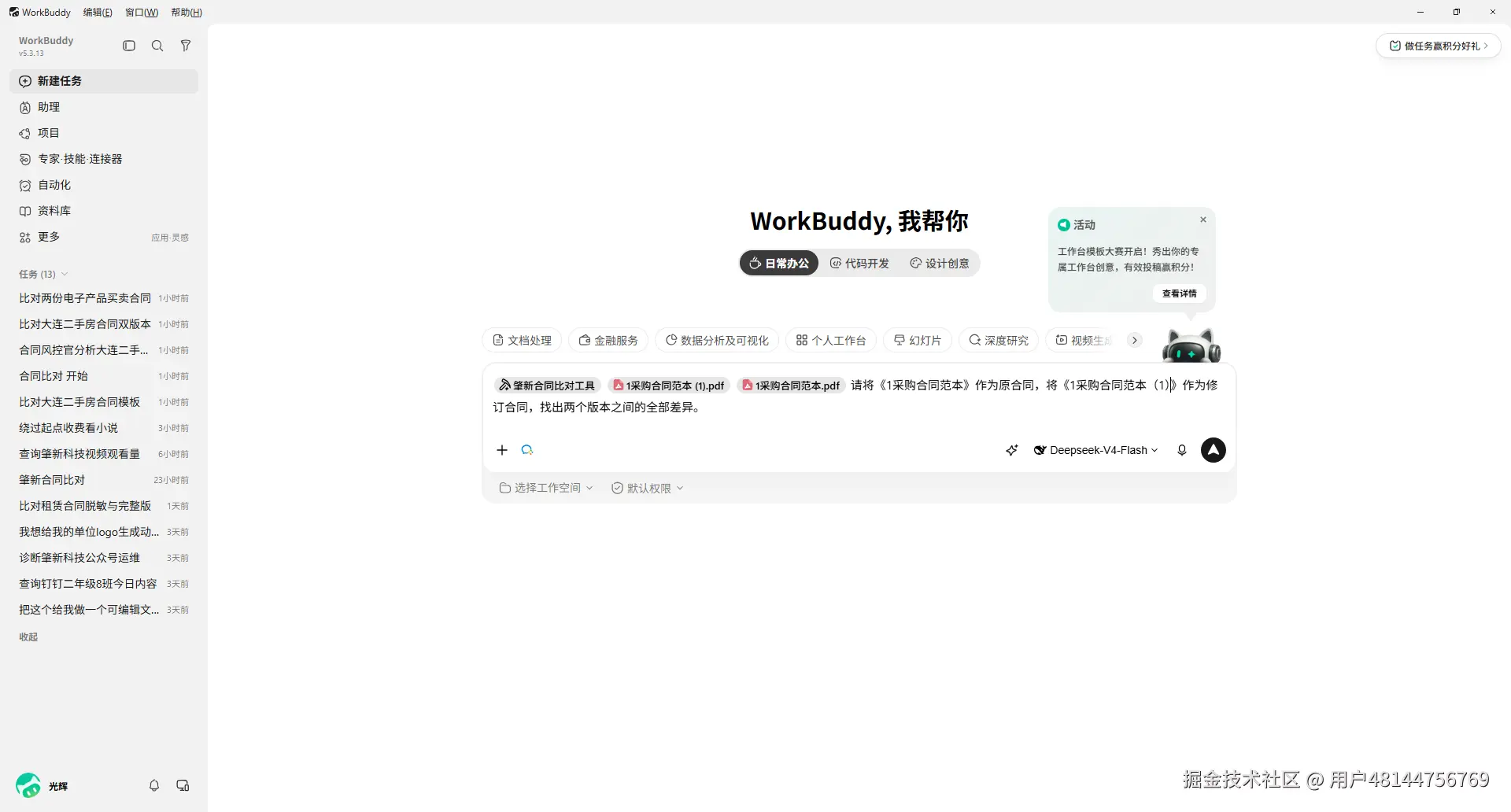This screenshot has height=812, width=1511.
Task: Open 做任务赢积分好礼 rewards button
Action: click(x=1439, y=46)
